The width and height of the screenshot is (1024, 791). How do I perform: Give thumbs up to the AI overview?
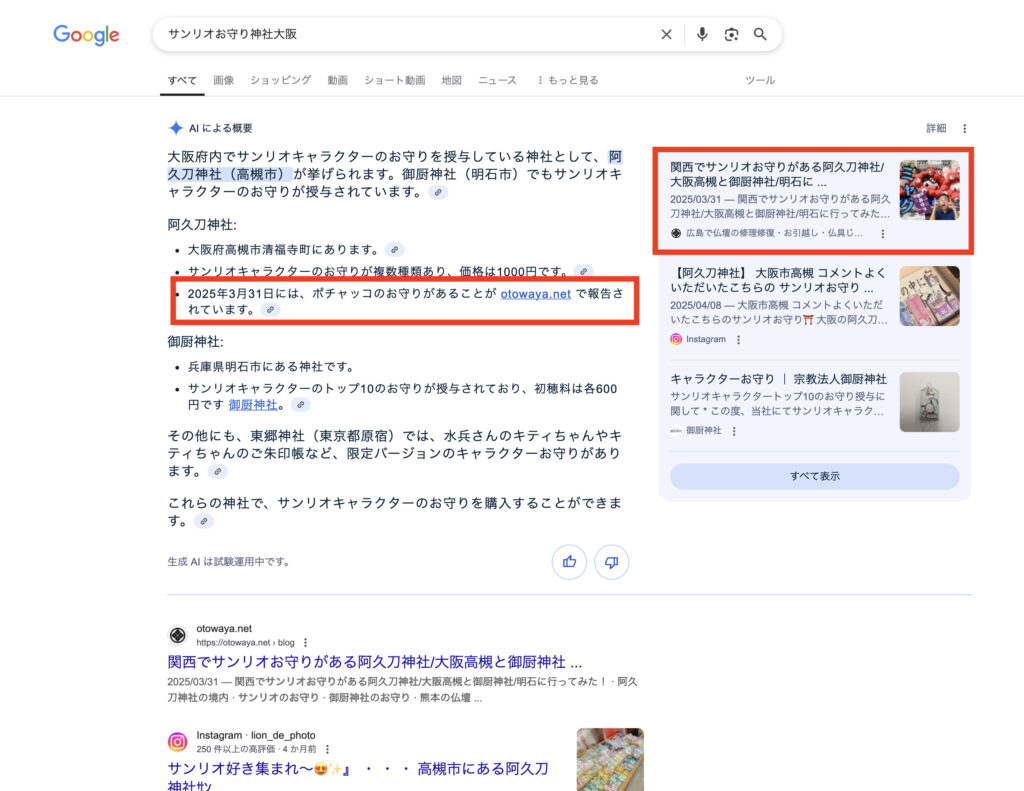click(569, 562)
